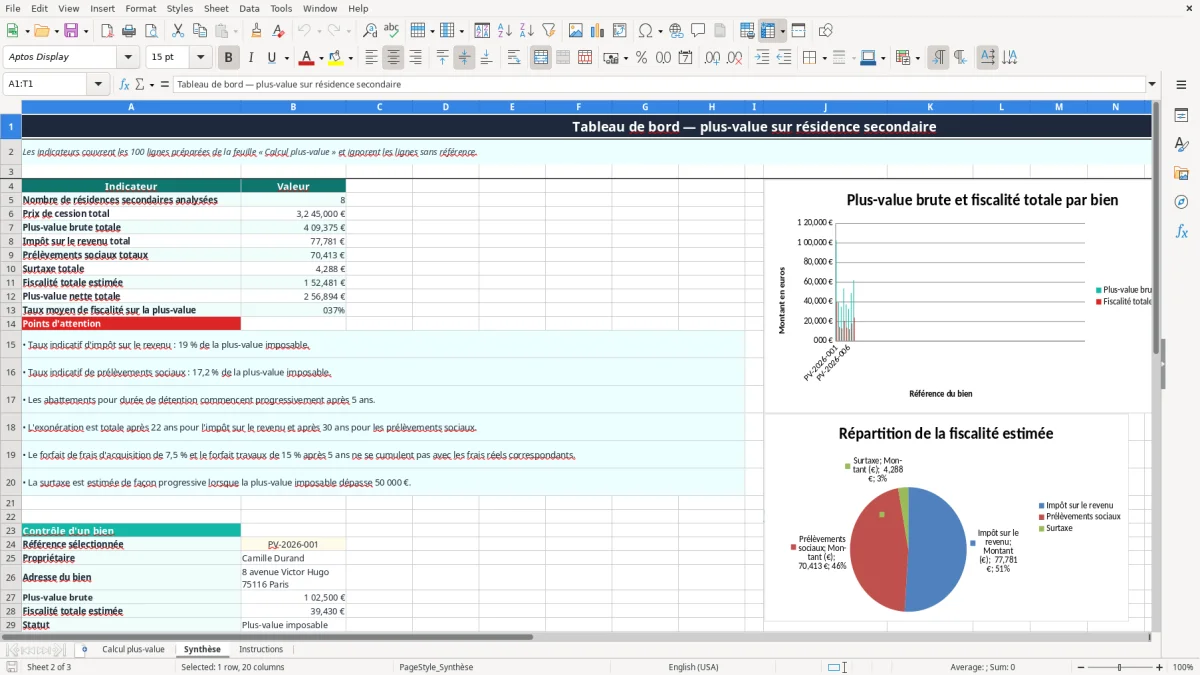
Task: Insert a comment
Action: [698, 31]
